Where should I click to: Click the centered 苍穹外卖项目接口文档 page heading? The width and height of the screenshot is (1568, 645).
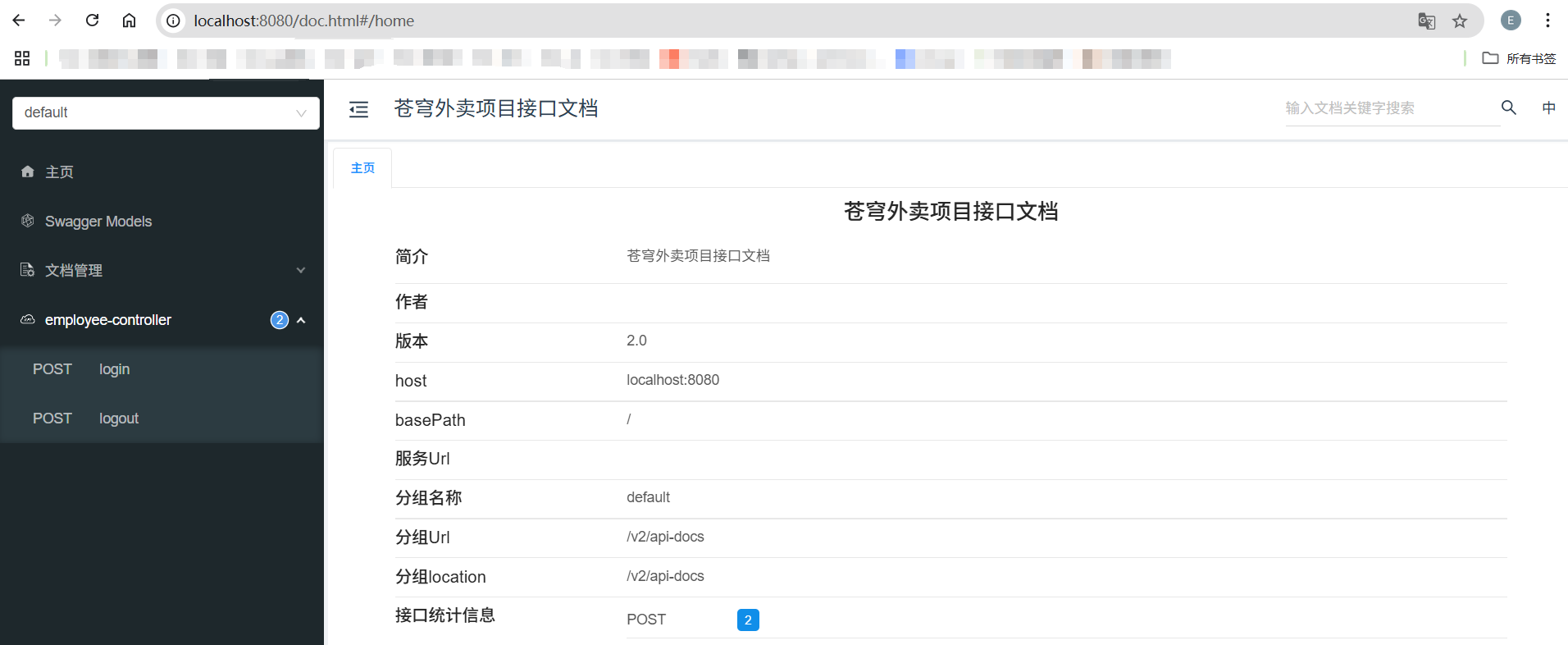[950, 212]
